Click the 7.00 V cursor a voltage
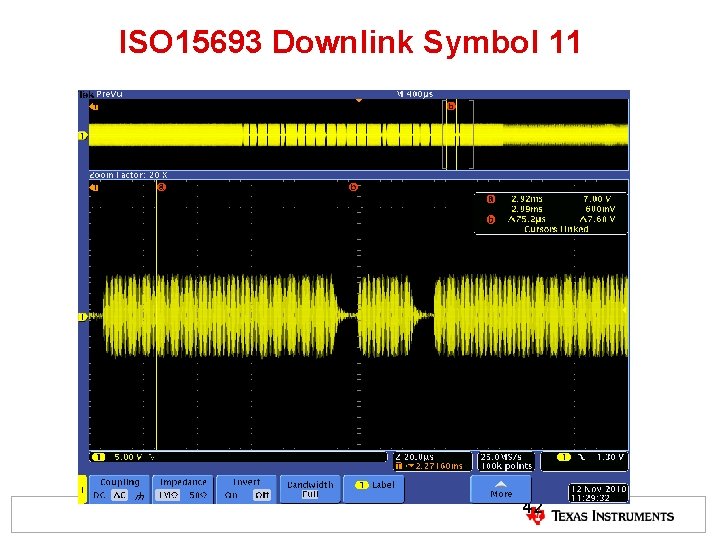 coord(597,199)
